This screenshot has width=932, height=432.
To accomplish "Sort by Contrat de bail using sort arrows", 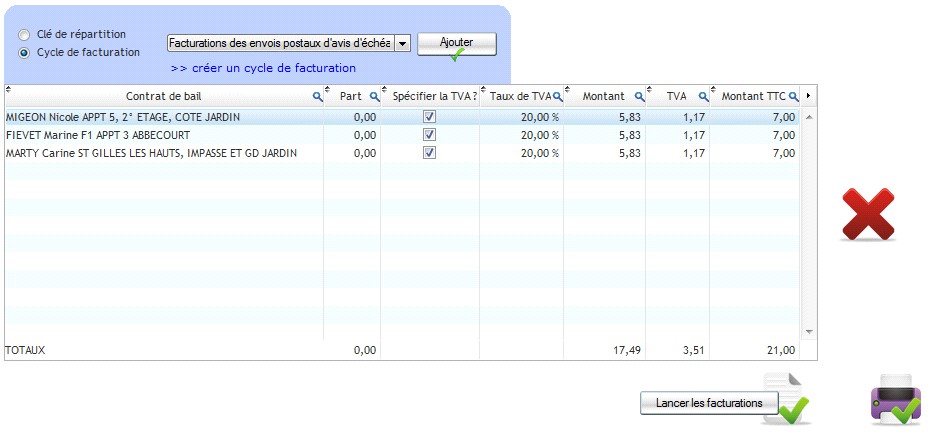I will click(x=8, y=90).
